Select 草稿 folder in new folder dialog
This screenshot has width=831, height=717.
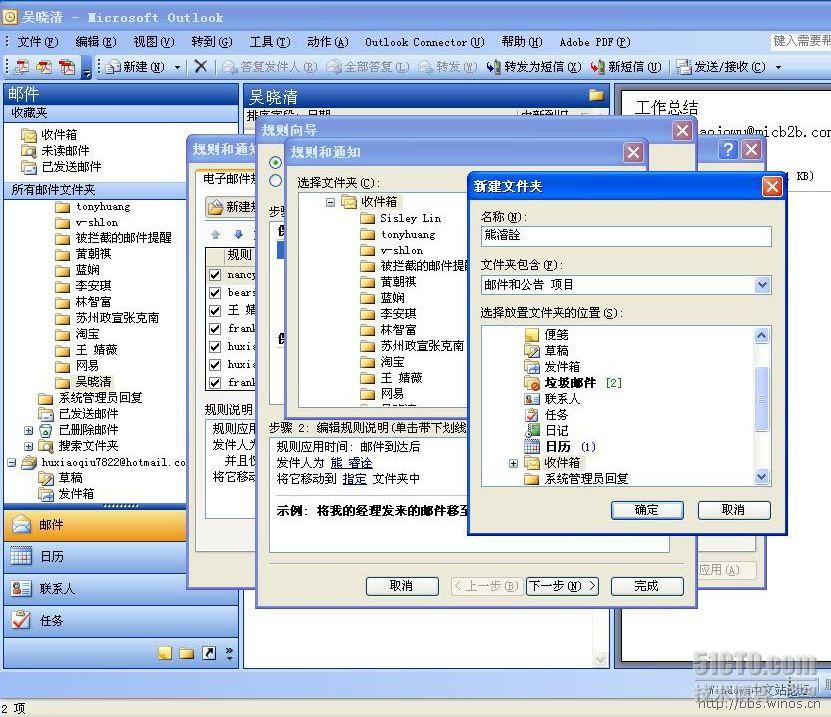pyautogui.click(x=546, y=350)
